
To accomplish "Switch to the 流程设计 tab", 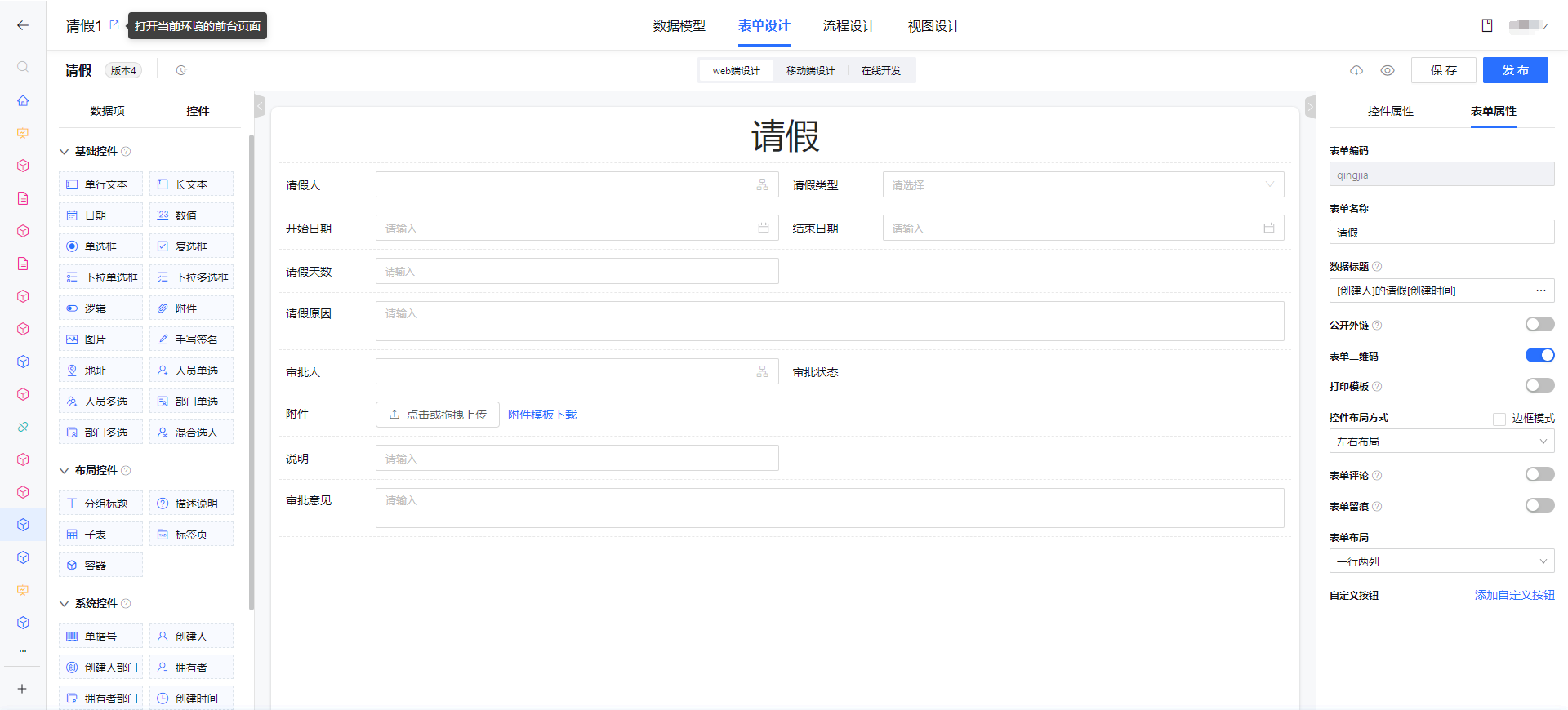I will click(849, 26).
